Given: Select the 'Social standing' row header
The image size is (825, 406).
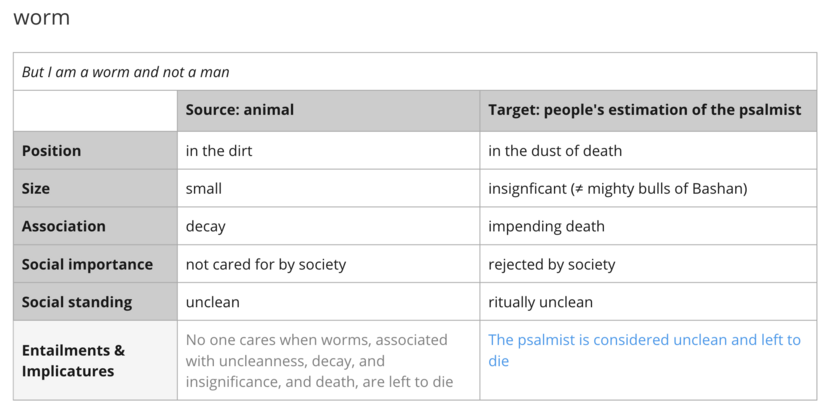Looking at the screenshot, I should [77, 302].
